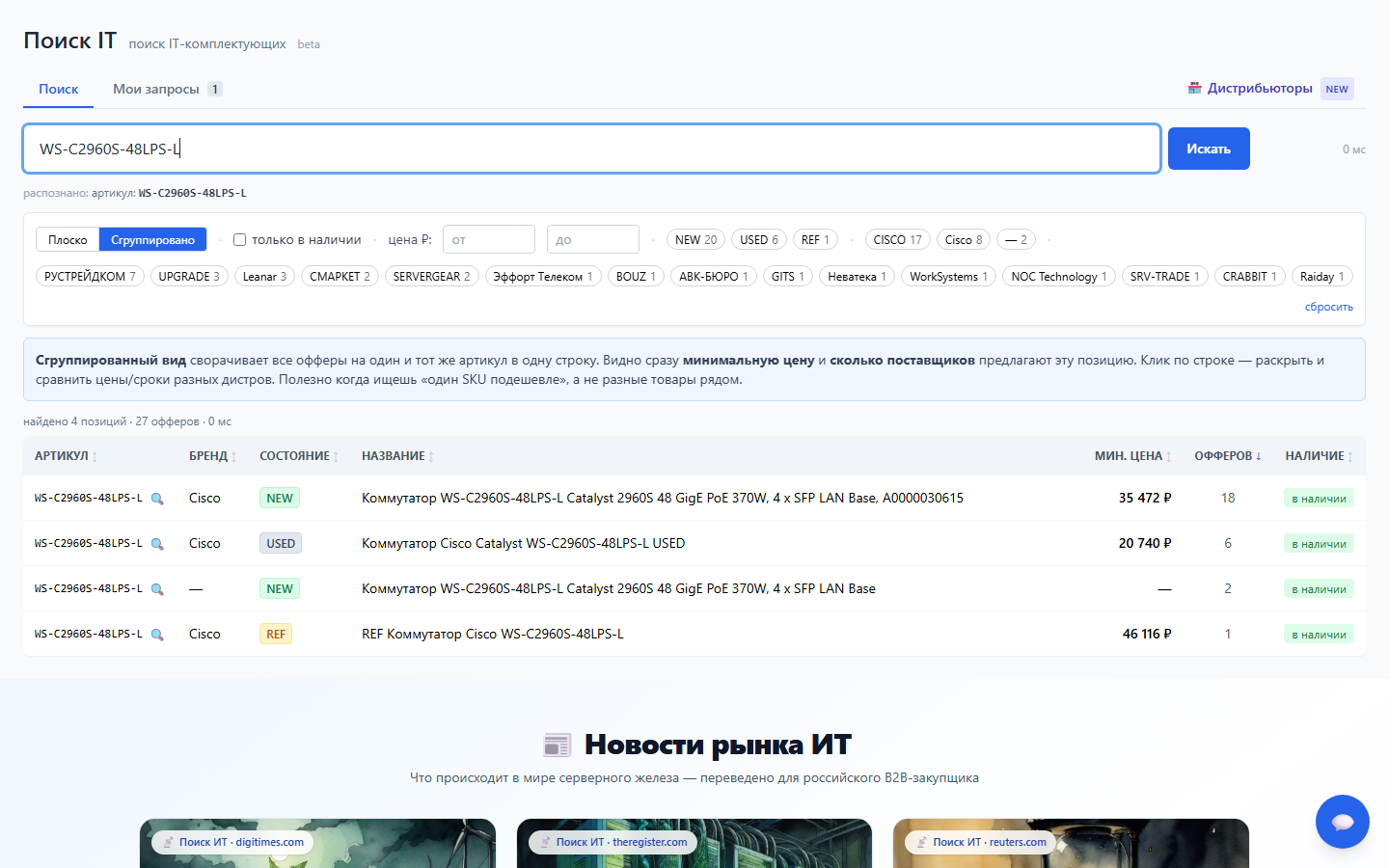Expand the USED Cisco Catalyst row
The height and width of the screenshot is (868, 1389).
[694, 543]
